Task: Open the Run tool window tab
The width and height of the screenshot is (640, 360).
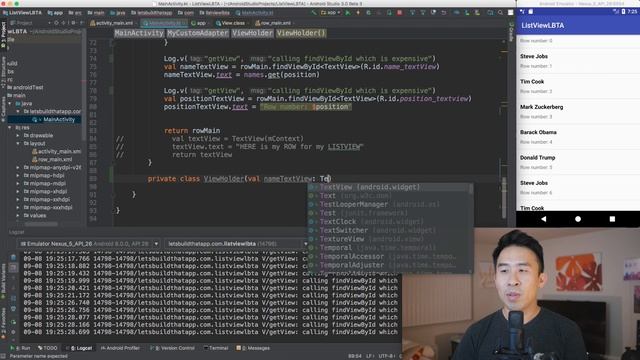Action: pos(21,348)
